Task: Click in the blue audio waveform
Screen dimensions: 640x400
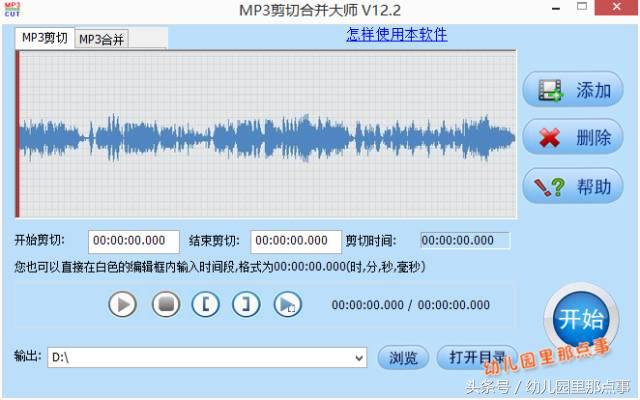Action: [x=267, y=138]
